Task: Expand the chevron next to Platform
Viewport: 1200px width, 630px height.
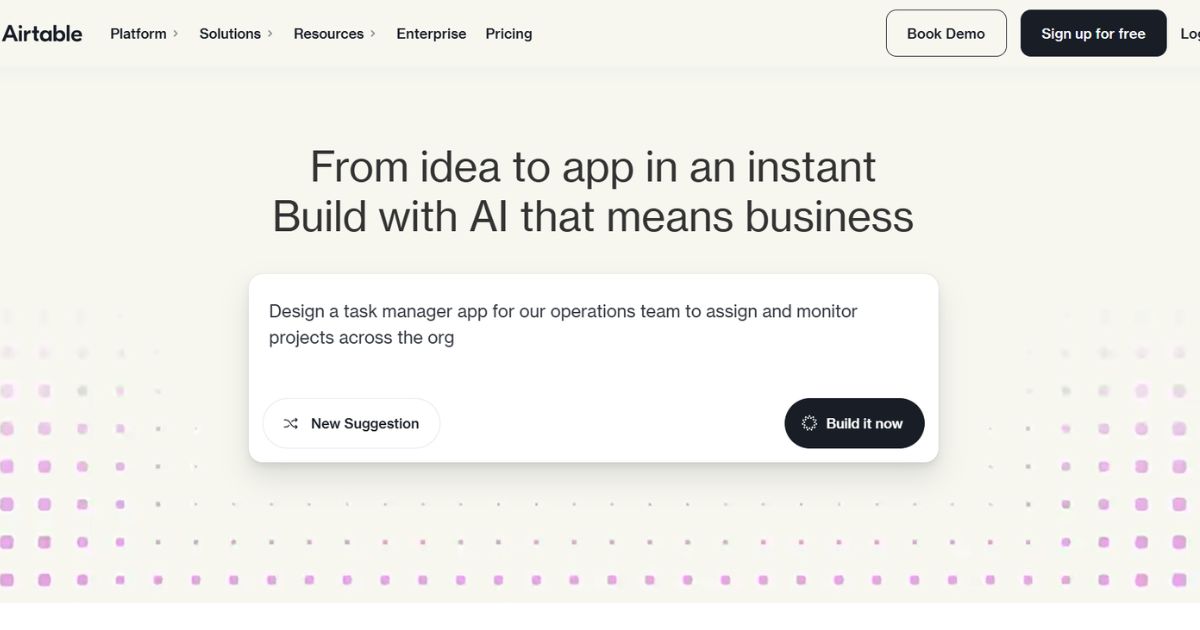Action: [176, 33]
